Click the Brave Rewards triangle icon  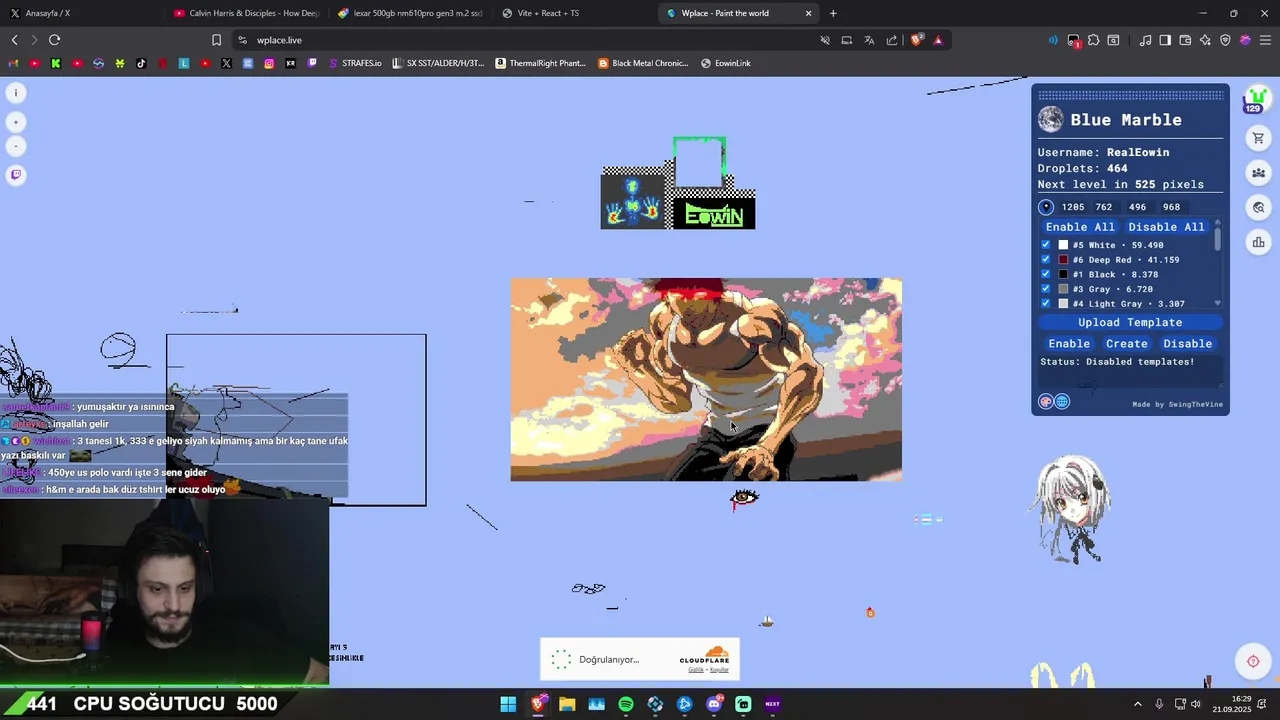coord(938,40)
